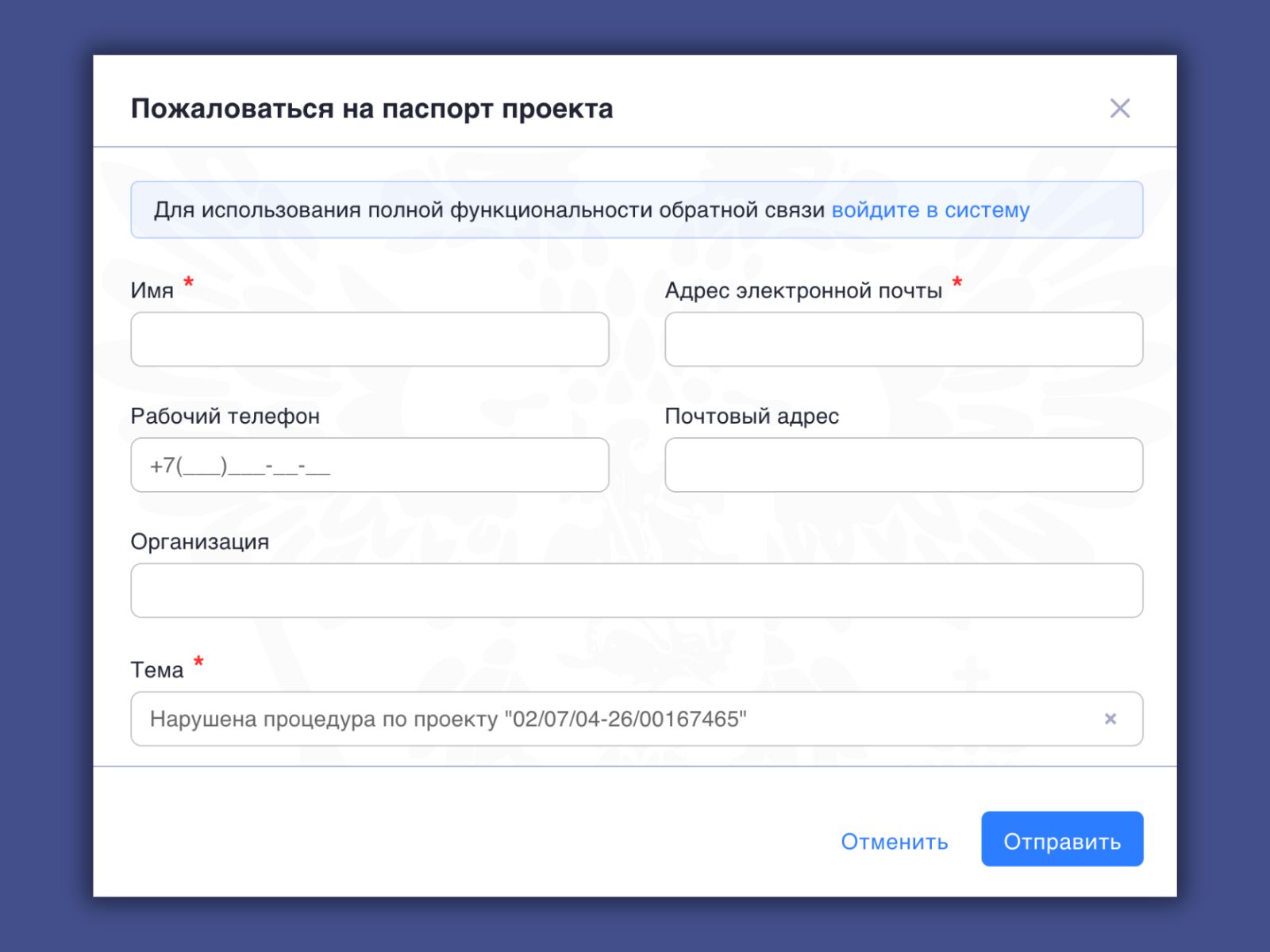Close the complaint dialog with the X icon
The height and width of the screenshot is (952, 1270).
(1119, 109)
